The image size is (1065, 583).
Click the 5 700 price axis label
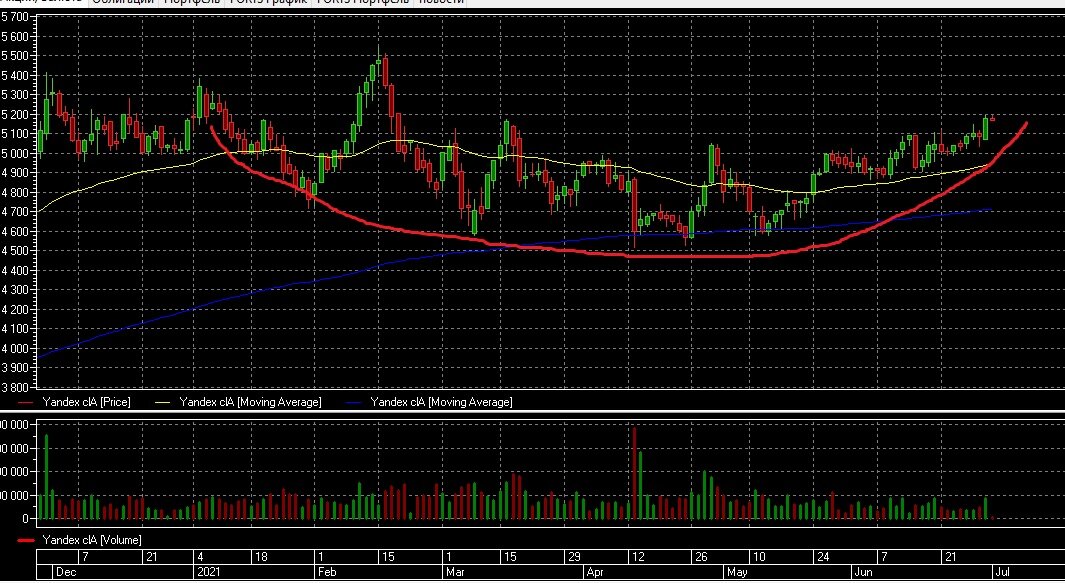pyautogui.click(x=15, y=17)
